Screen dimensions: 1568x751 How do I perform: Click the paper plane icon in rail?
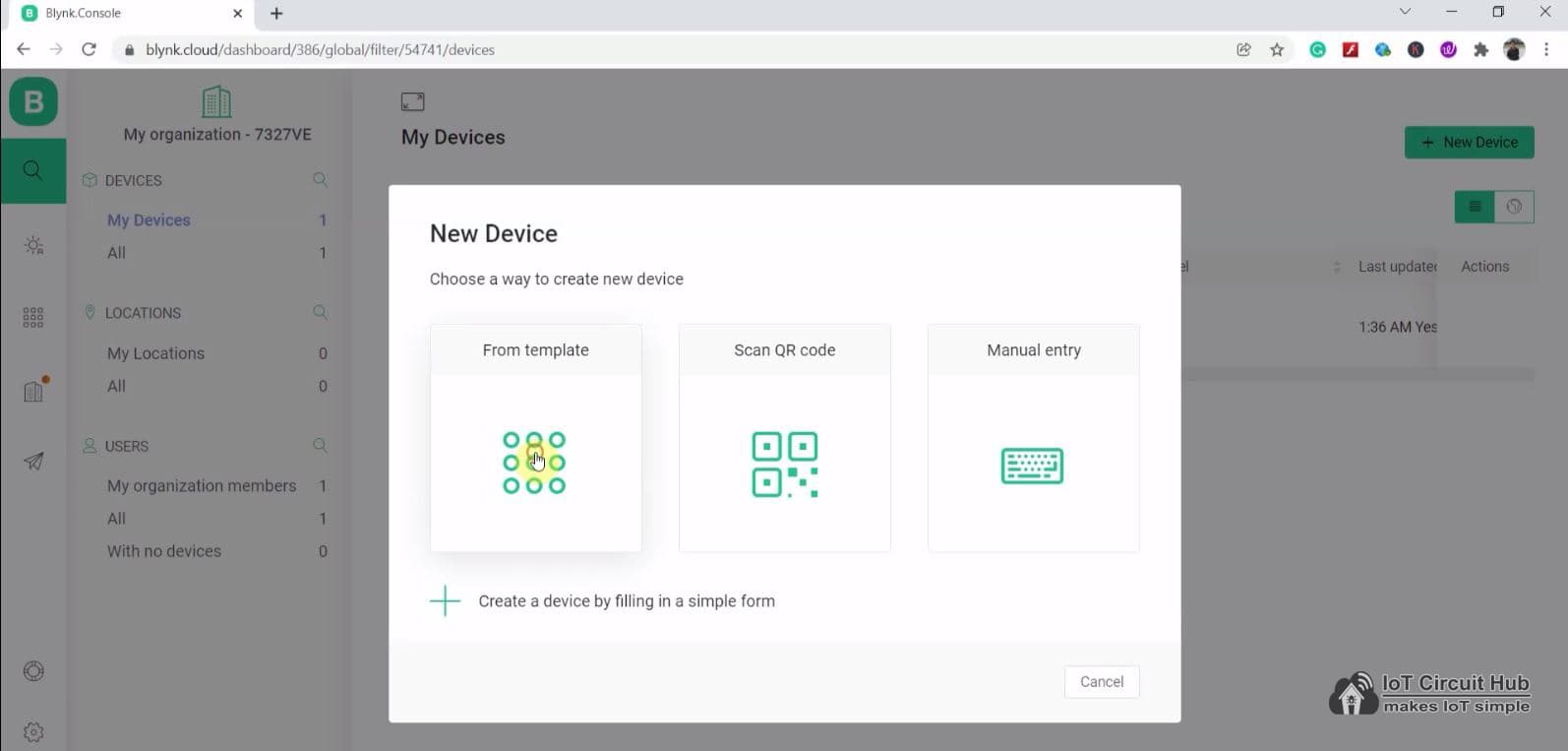[x=33, y=461]
